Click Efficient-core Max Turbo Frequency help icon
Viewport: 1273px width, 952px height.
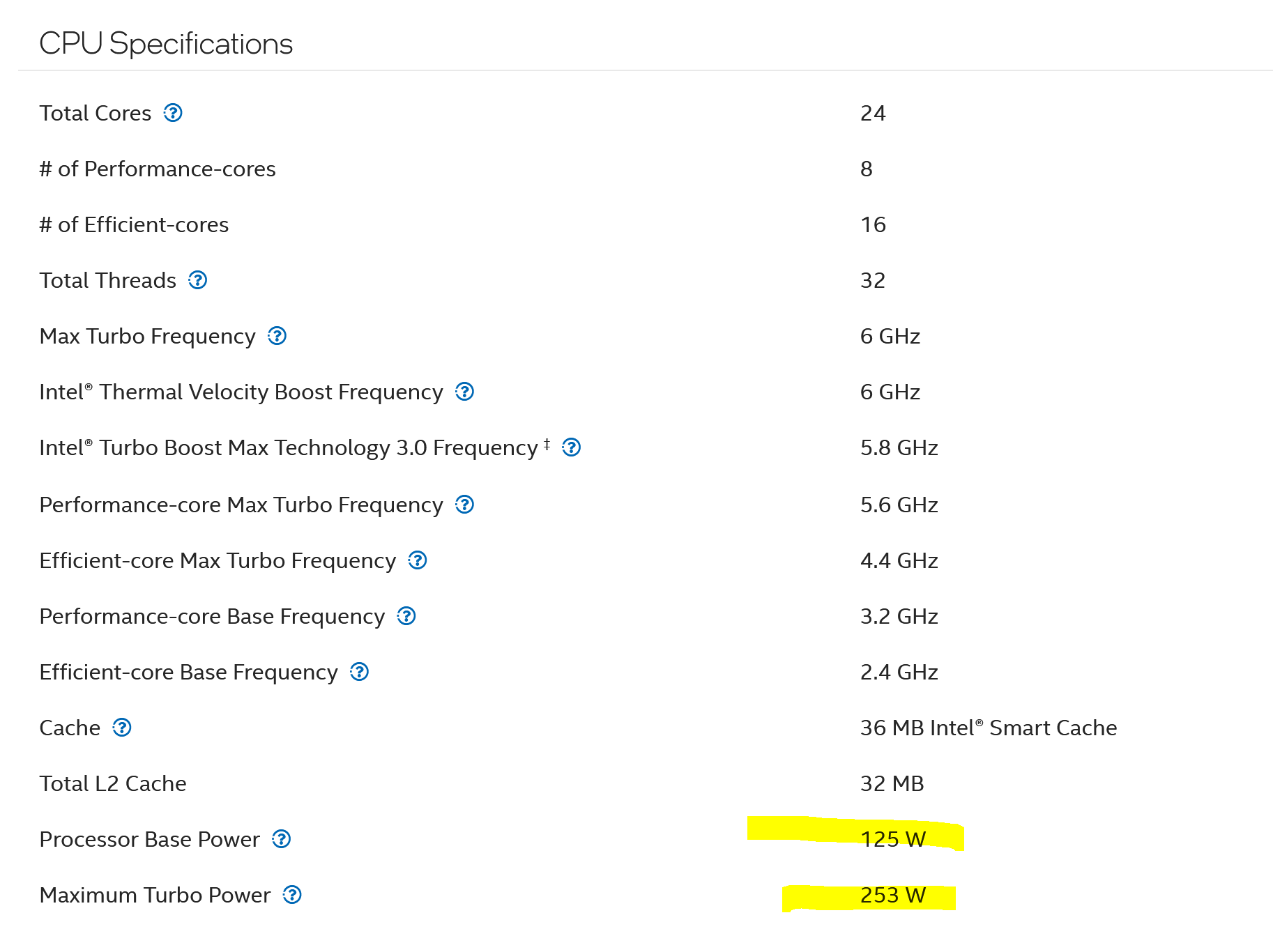(x=418, y=560)
